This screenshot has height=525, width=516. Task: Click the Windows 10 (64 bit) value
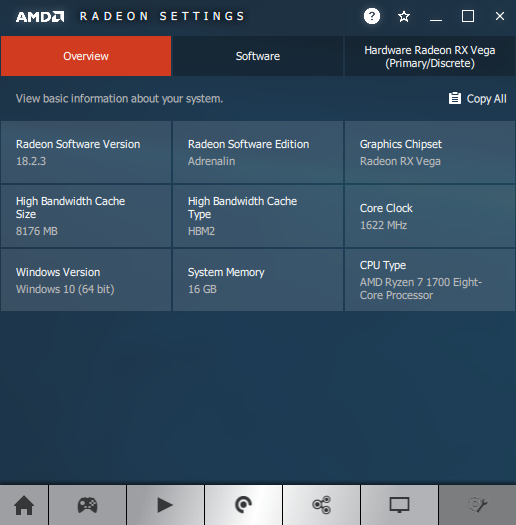coord(65,289)
